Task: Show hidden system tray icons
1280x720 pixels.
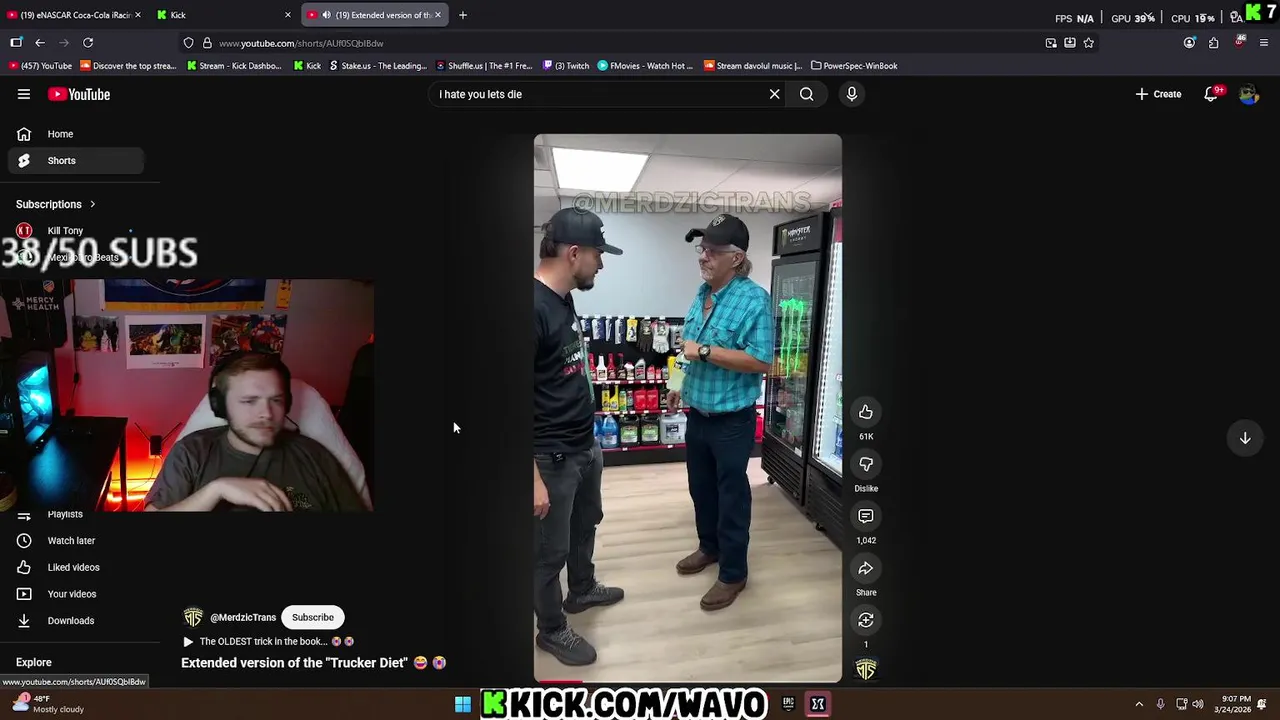Action: [x=1138, y=704]
